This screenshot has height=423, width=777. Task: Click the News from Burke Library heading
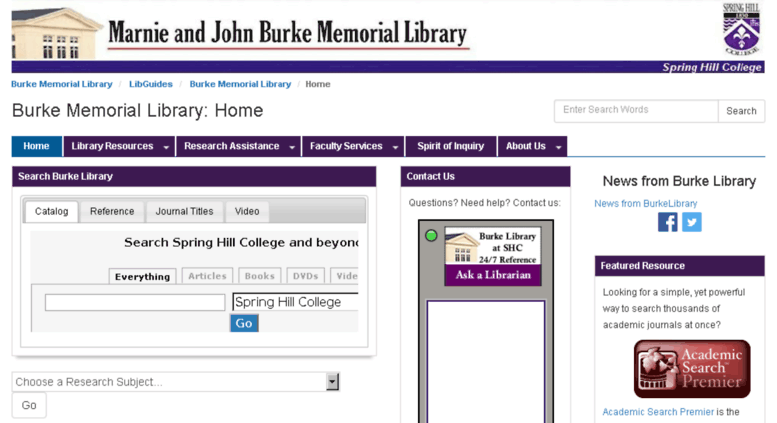679,181
